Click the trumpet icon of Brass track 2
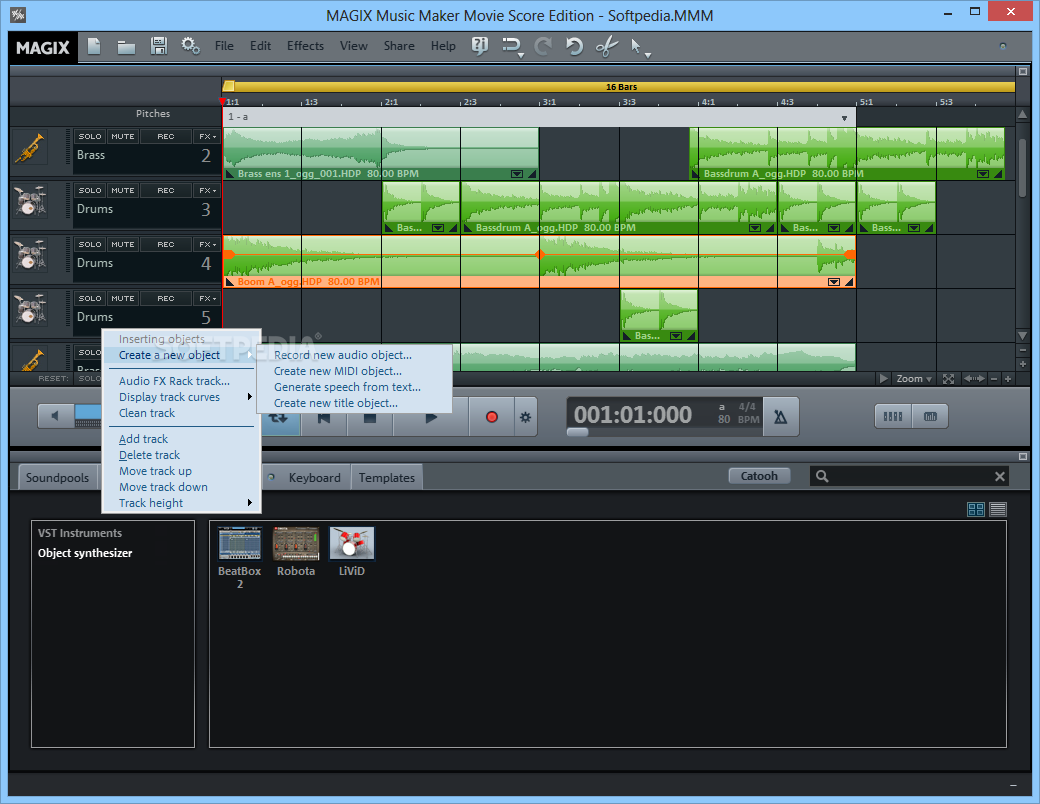Viewport: 1040px width, 804px height. pos(30,149)
